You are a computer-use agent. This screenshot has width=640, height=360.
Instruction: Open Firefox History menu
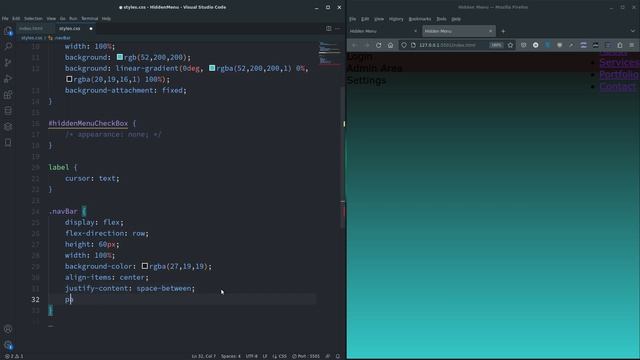(396, 19)
